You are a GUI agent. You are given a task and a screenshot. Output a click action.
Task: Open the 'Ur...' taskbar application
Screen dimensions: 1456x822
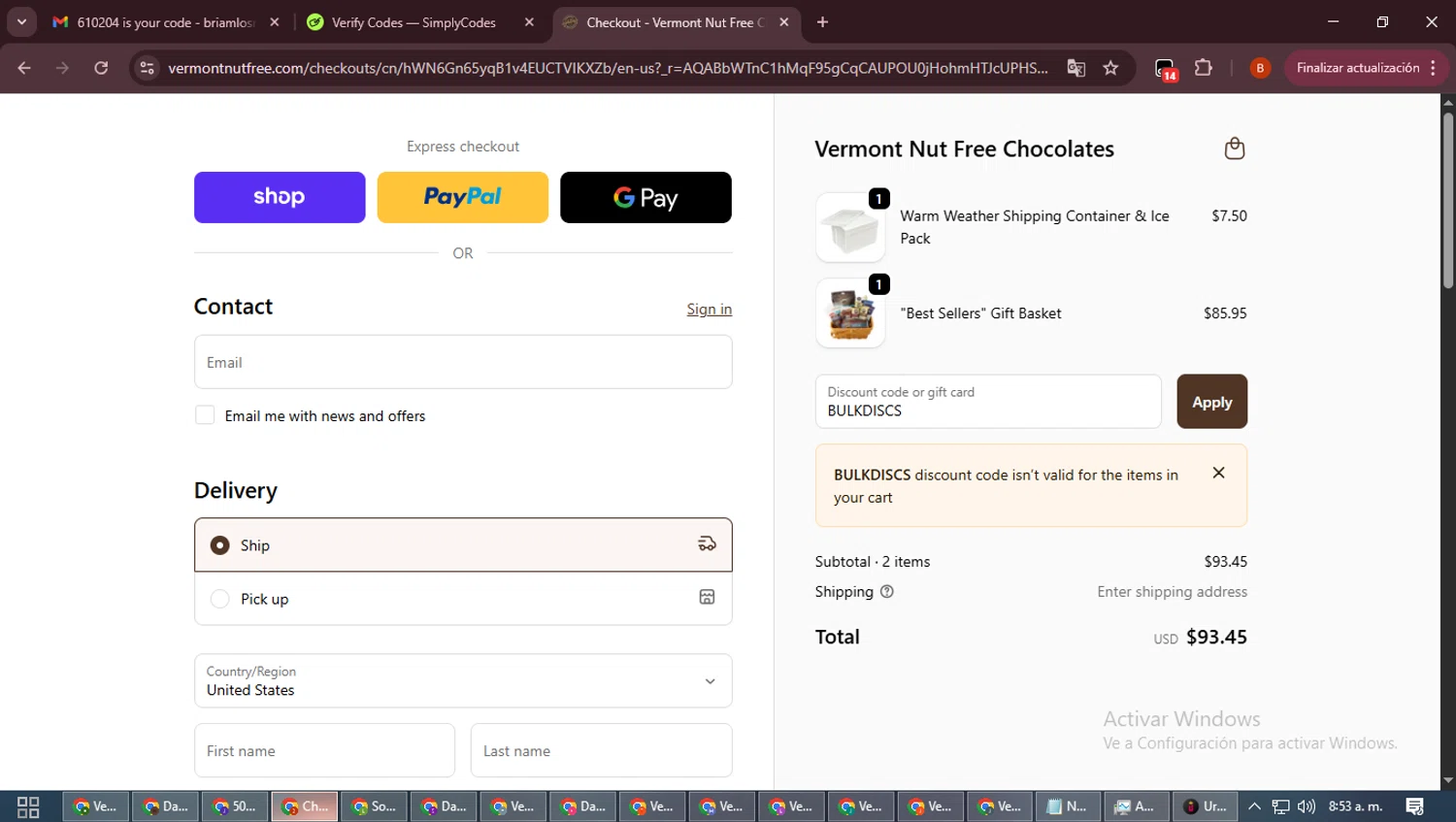pyautogui.click(x=1207, y=806)
